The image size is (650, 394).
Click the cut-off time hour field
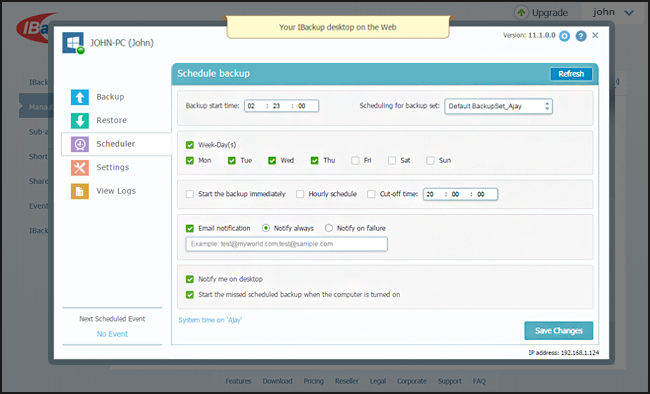pyautogui.click(x=430, y=194)
